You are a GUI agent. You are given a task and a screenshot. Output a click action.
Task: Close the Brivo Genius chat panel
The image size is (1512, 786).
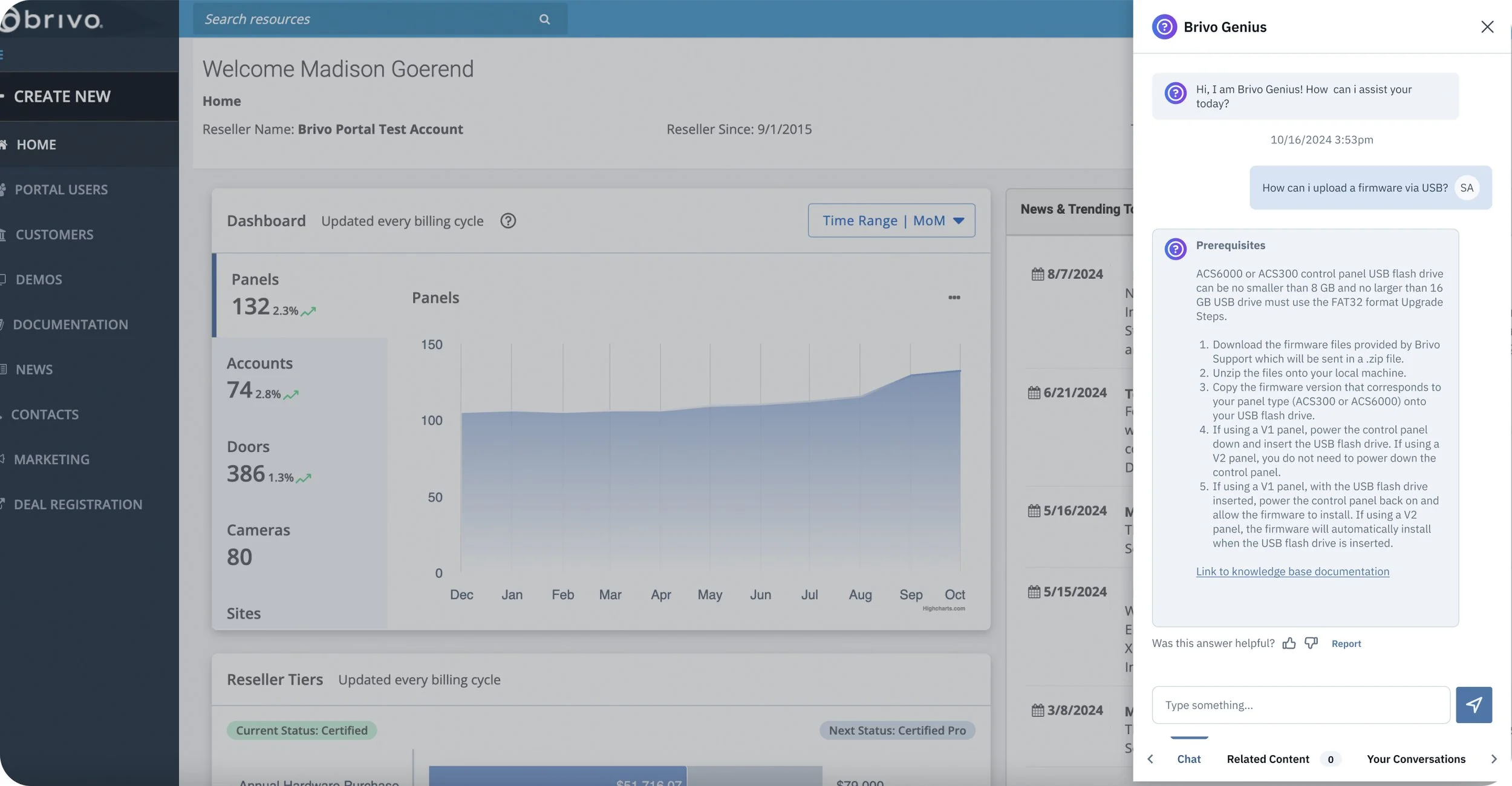pyautogui.click(x=1487, y=27)
